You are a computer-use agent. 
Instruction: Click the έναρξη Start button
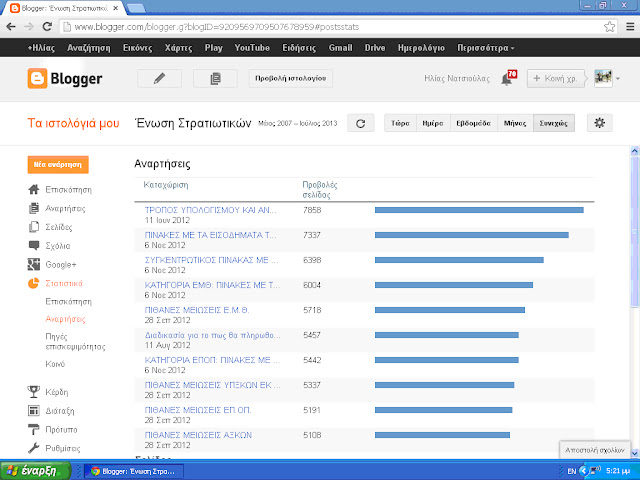(36, 471)
